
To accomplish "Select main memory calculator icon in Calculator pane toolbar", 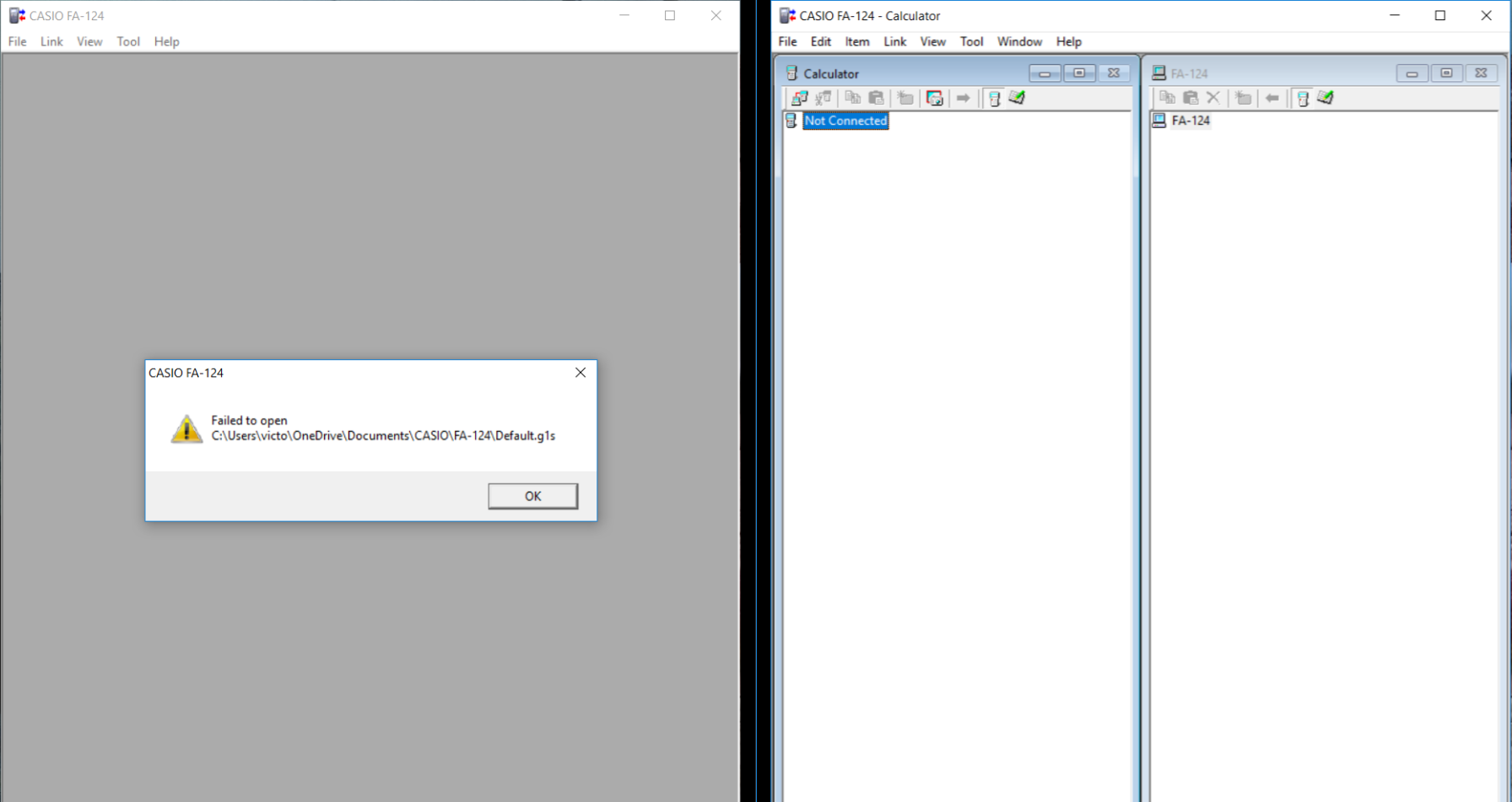I will pyautogui.click(x=994, y=99).
